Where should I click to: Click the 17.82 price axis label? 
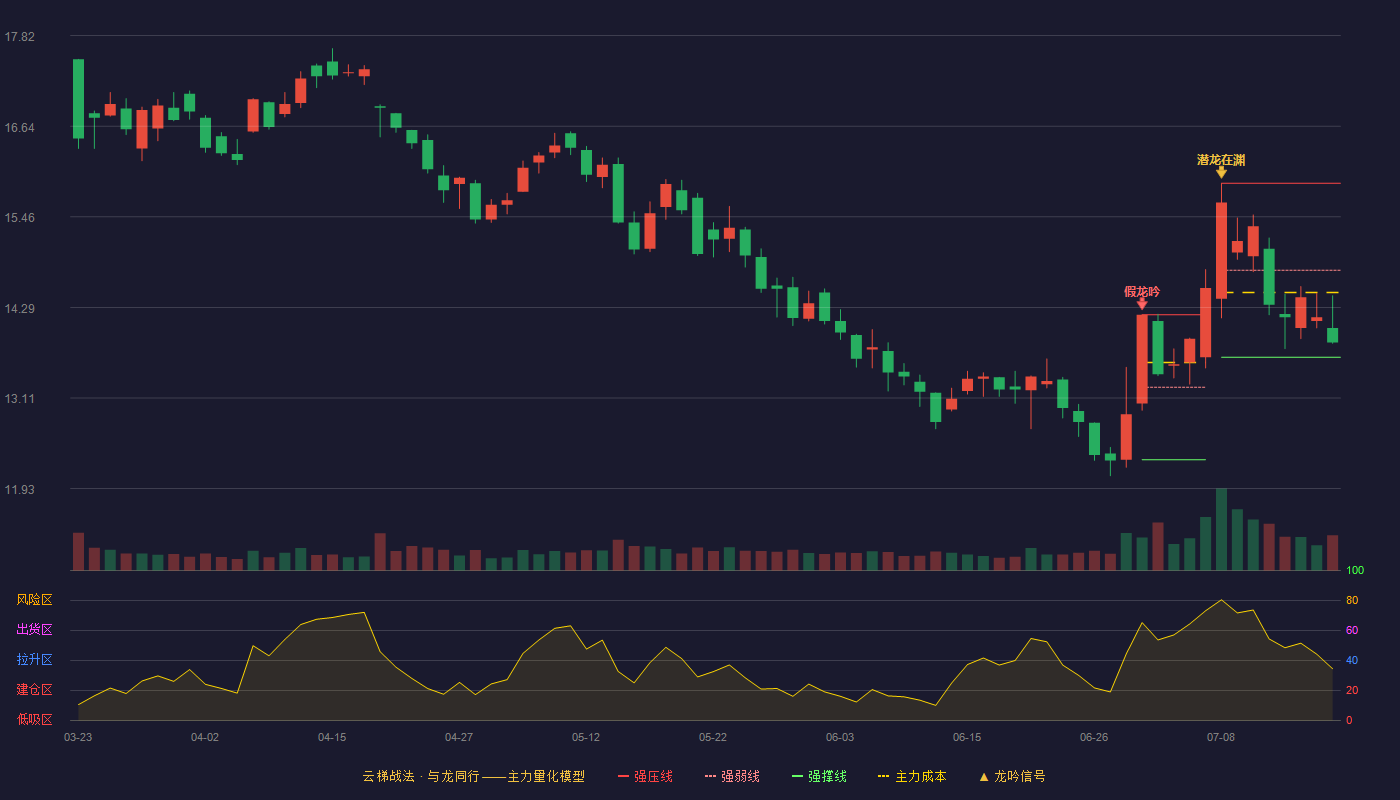(x=19, y=37)
